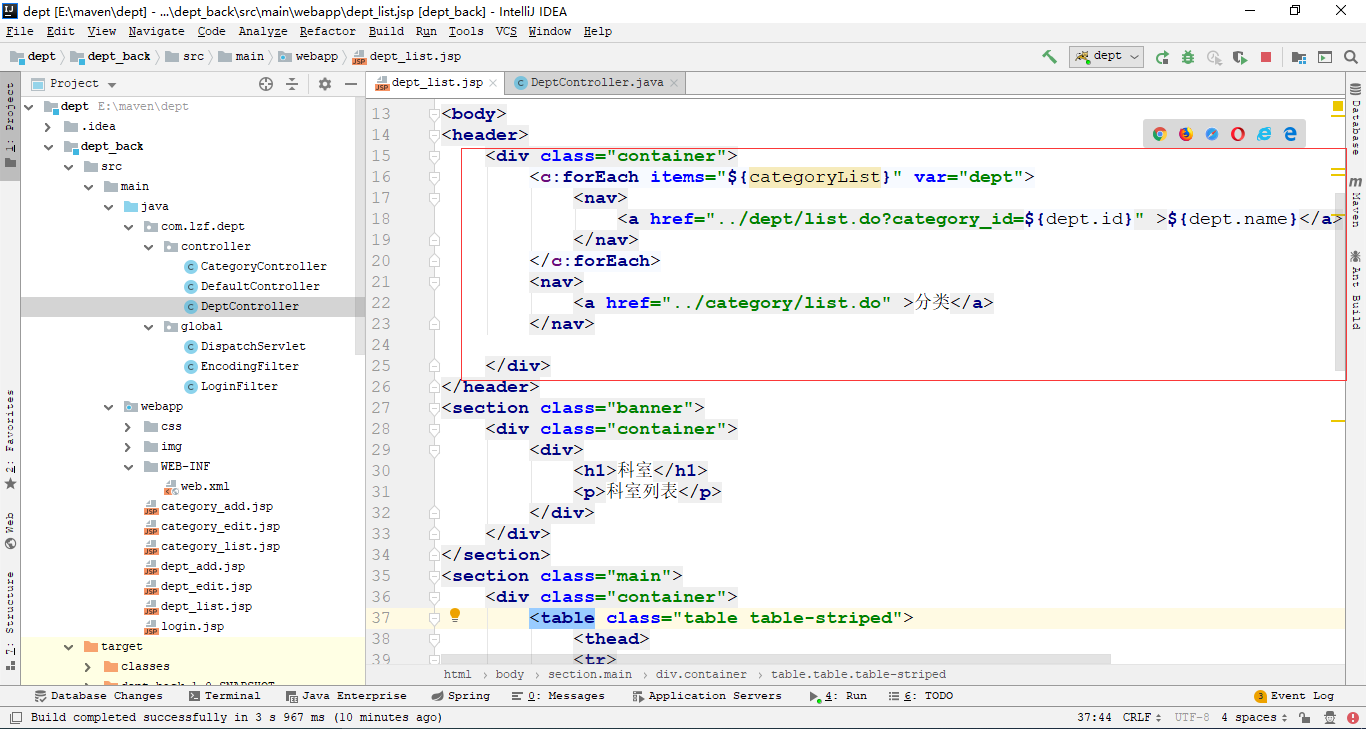
Task: Toggle code folding marker on line 27
Action: tap(434, 408)
